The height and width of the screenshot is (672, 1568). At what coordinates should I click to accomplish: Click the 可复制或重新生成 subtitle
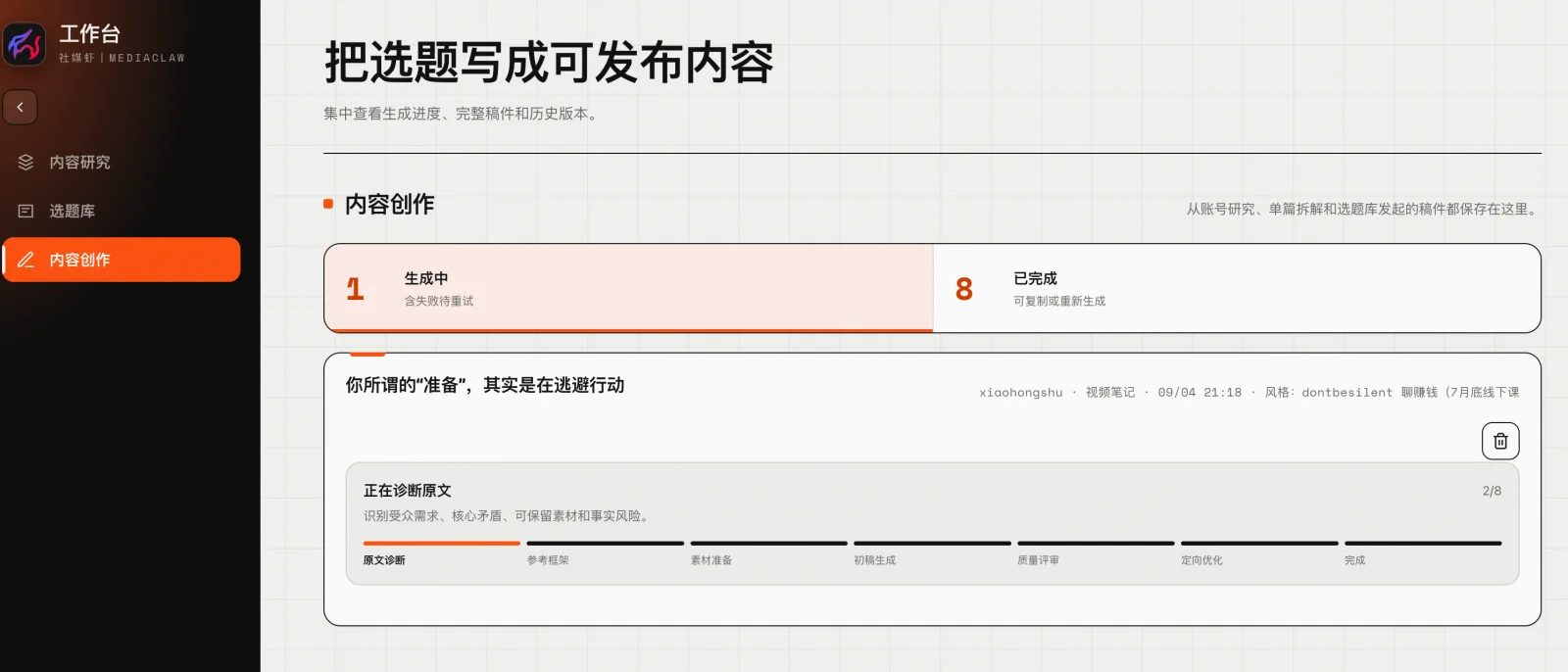[1059, 302]
